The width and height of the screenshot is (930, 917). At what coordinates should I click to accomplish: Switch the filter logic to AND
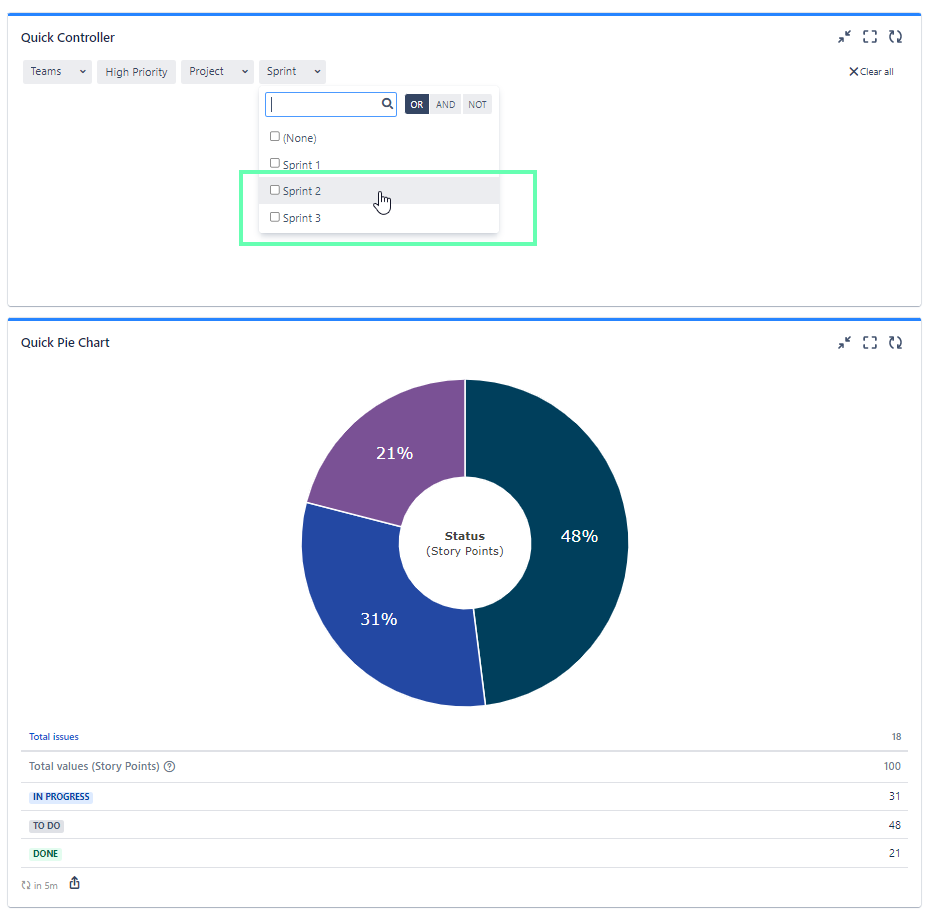(x=445, y=103)
